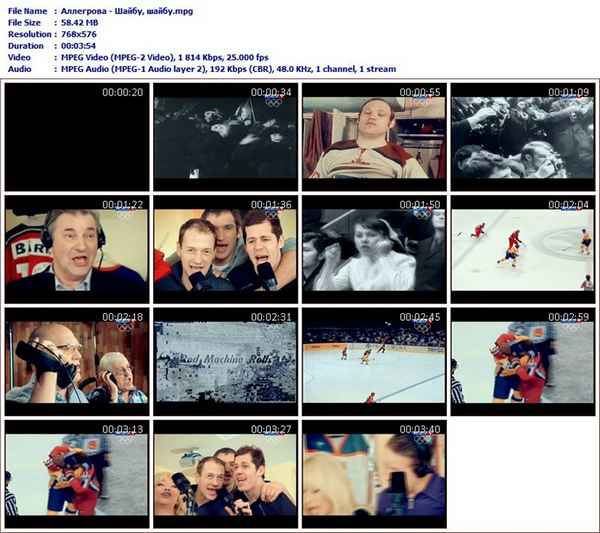Screen dimensions: 600x533
Task: Click the MPEG Audio info line
Action: [x=228, y=69]
